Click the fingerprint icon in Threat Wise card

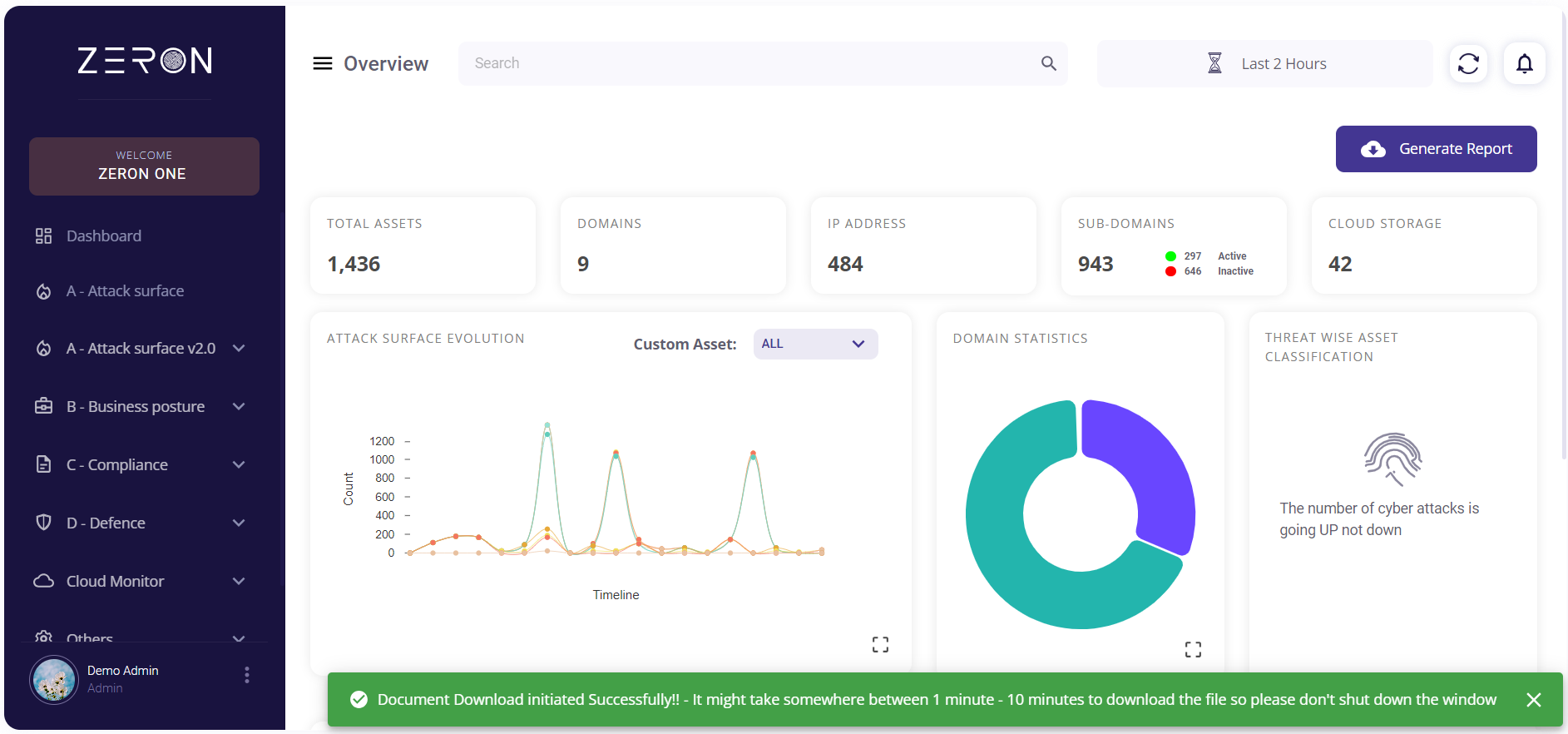[x=1392, y=459]
